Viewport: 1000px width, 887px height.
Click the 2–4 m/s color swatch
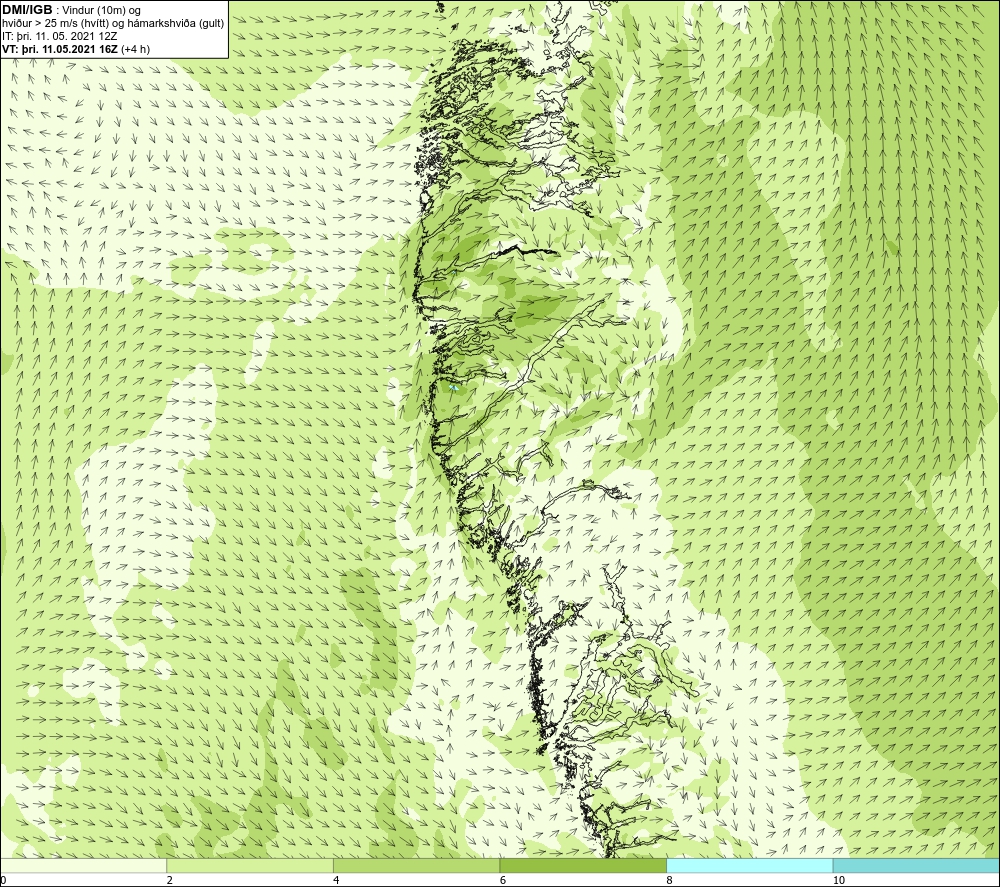[250, 865]
